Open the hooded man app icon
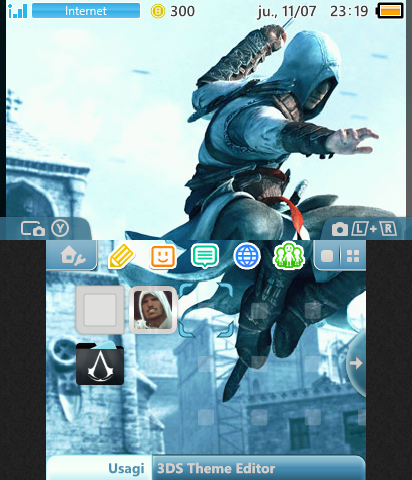This screenshot has height=480, width=412. point(153,310)
